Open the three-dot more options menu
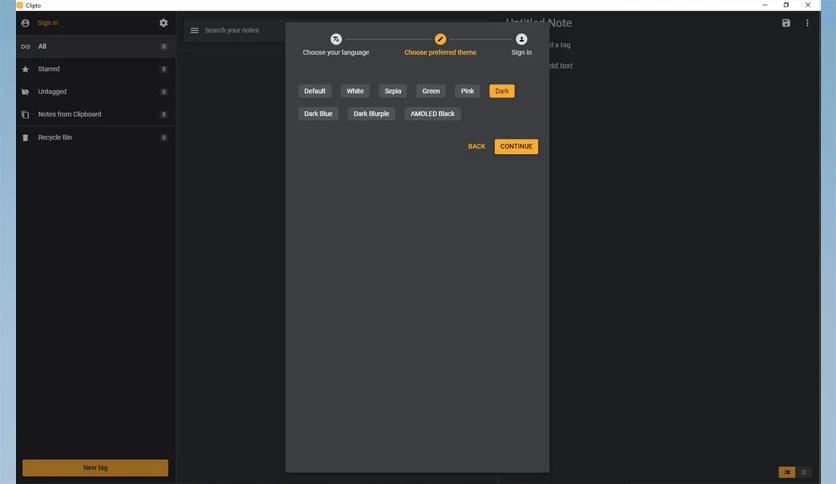 (807, 23)
